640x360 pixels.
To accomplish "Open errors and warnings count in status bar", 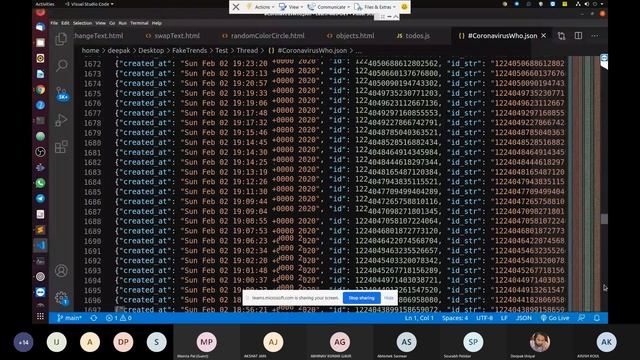I will coord(119,318).
